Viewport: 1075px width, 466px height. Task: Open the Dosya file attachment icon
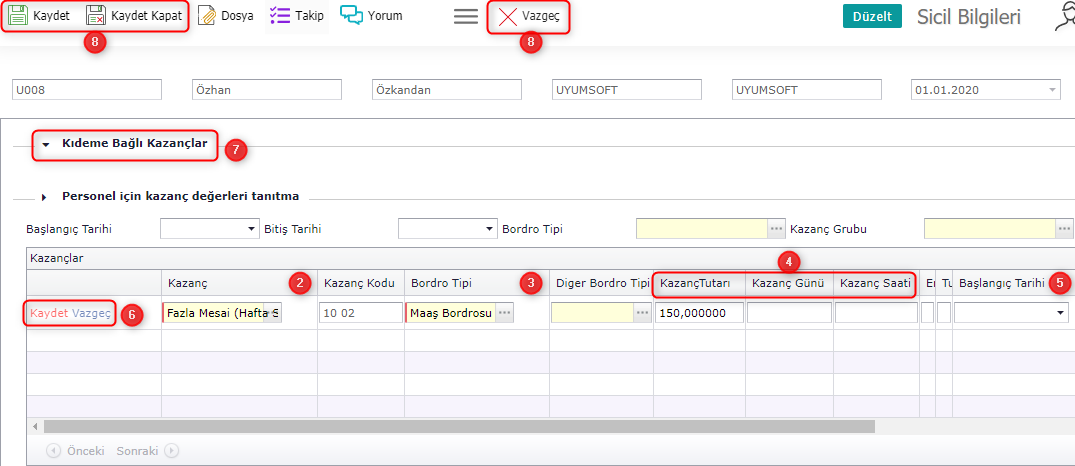pos(207,16)
